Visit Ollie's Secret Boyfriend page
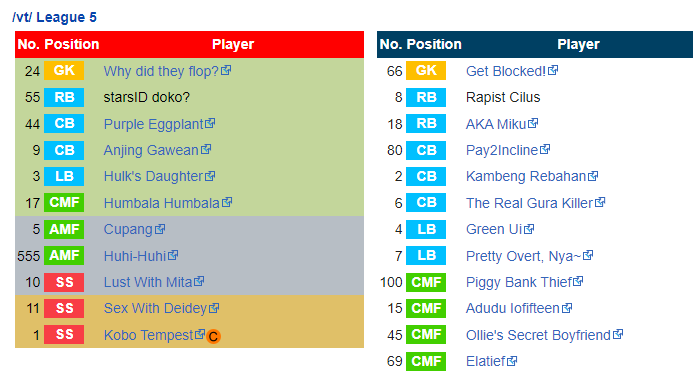This screenshot has height=387, width=698. [538, 335]
